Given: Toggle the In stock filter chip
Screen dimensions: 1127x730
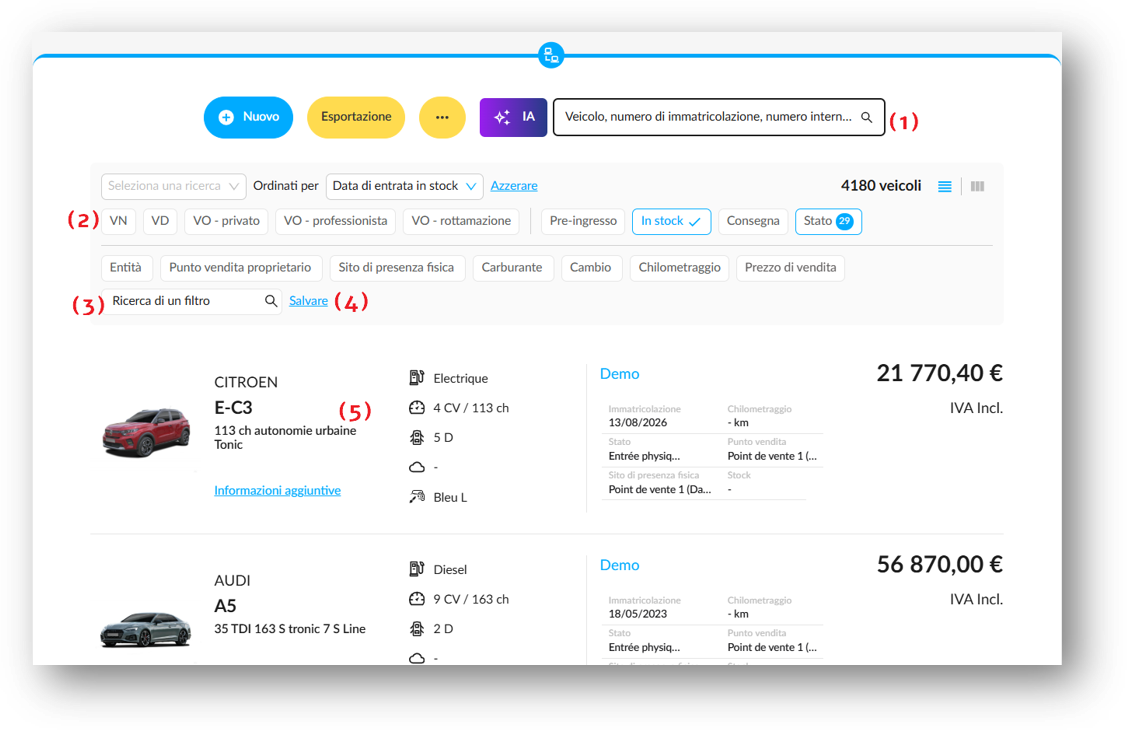Looking at the screenshot, I should point(671,221).
